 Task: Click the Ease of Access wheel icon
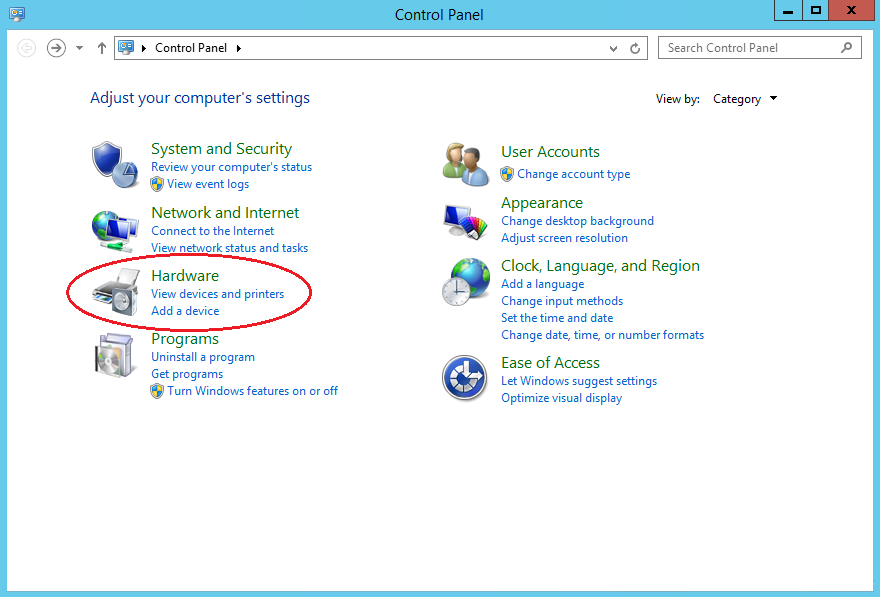pyautogui.click(x=464, y=378)
